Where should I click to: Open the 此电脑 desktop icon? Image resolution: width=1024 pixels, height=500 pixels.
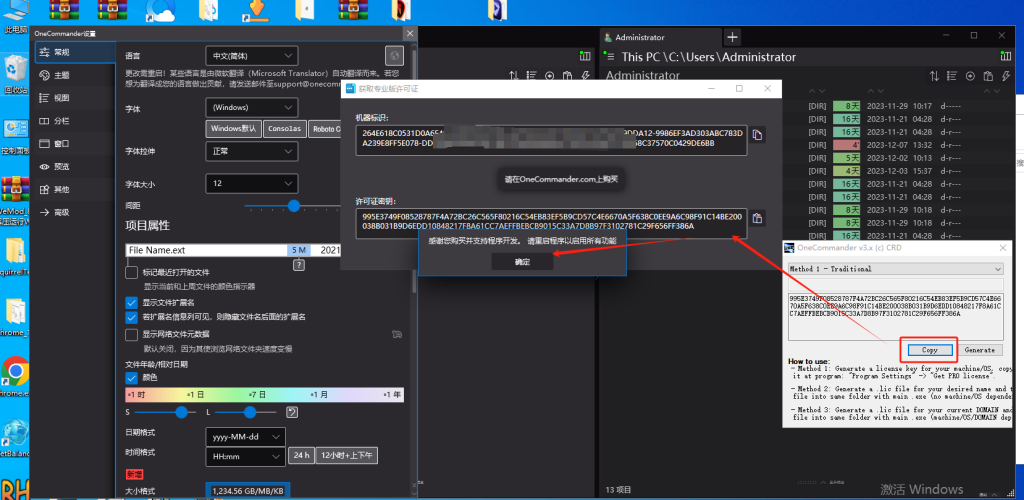point(14,18)
